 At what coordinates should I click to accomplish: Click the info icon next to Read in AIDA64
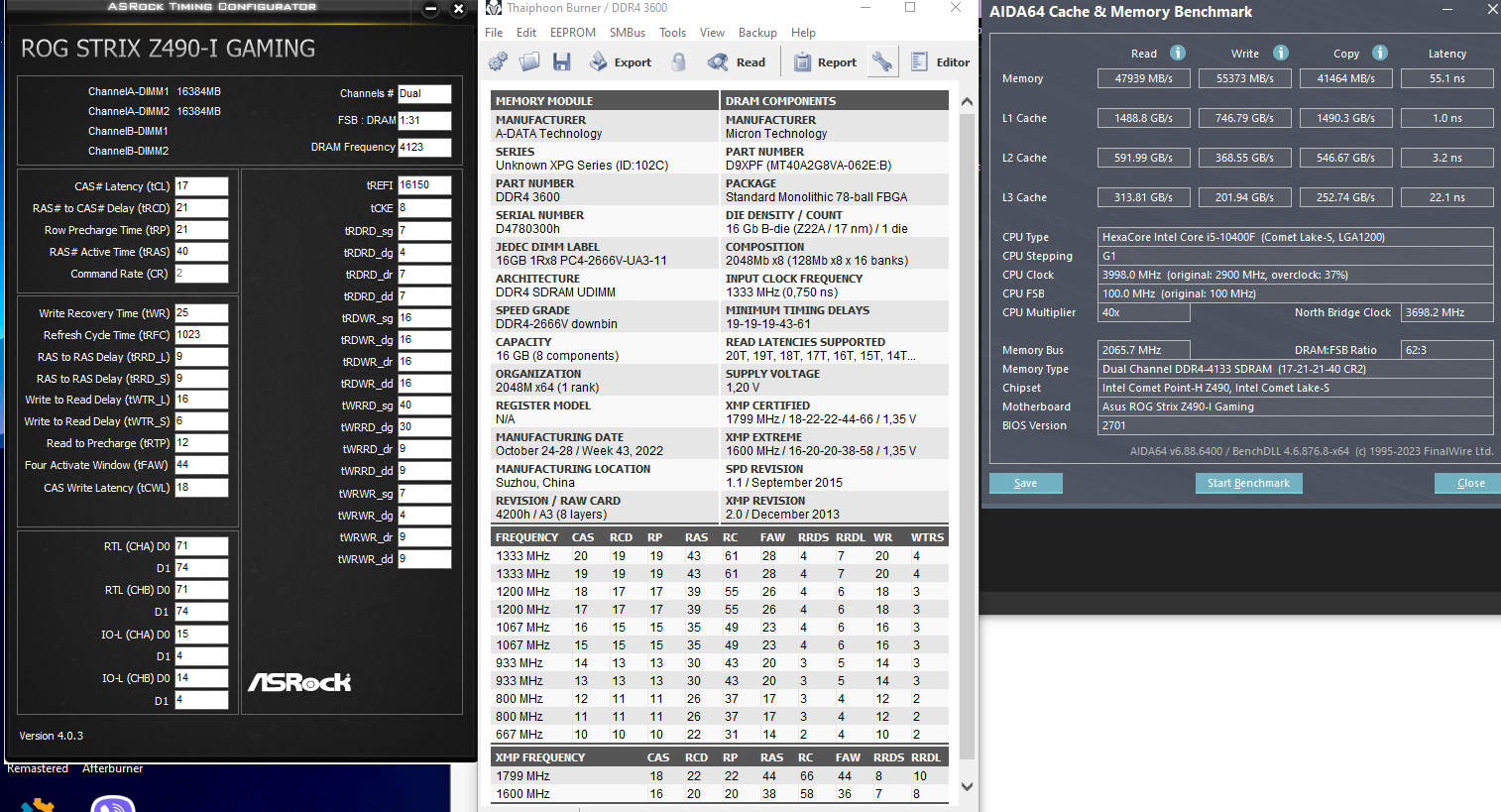1178,54
